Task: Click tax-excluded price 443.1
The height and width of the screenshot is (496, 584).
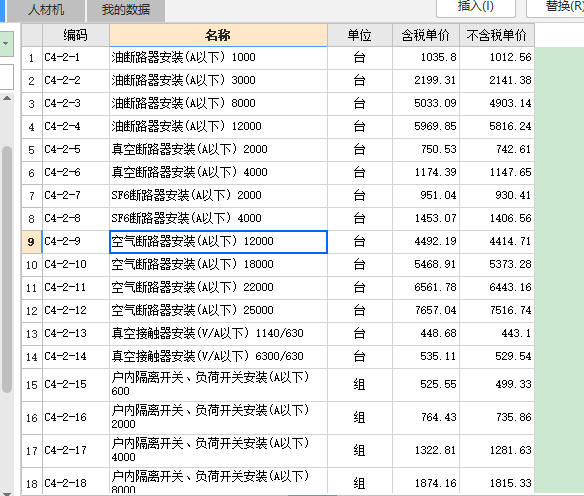Action: coord(497,334)
